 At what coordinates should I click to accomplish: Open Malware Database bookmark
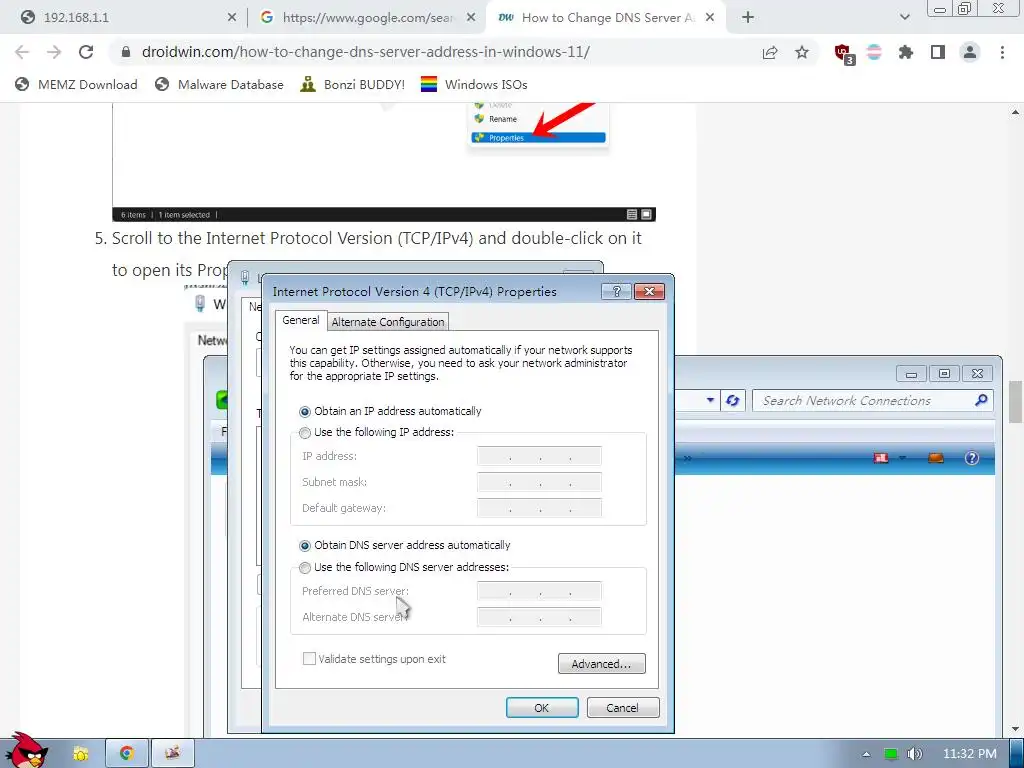219,84
